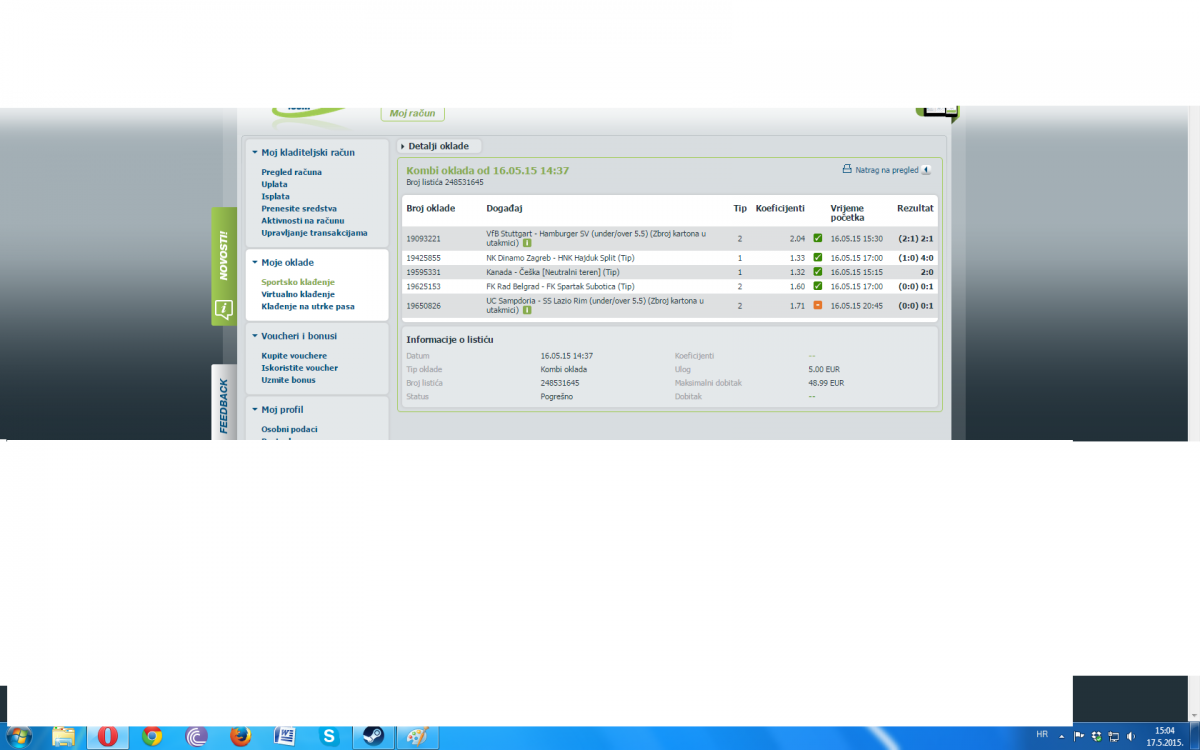This screenshot has width=1200, height=750.
Task: Open the volume speaker tray icon
Action: (1130, 737)
